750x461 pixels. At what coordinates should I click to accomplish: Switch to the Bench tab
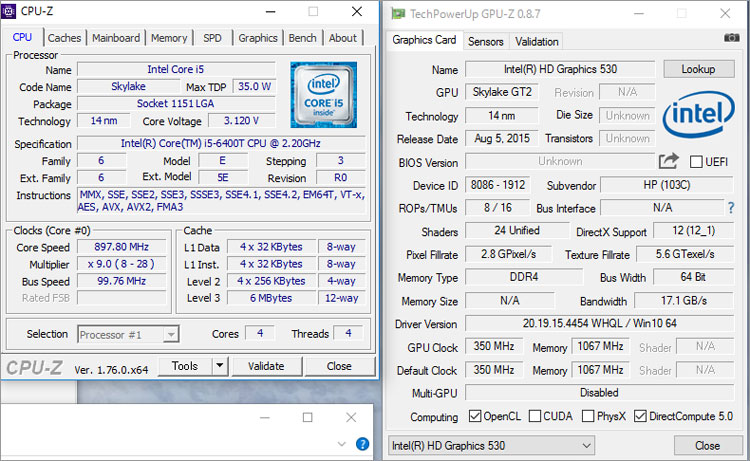(302, 38)
